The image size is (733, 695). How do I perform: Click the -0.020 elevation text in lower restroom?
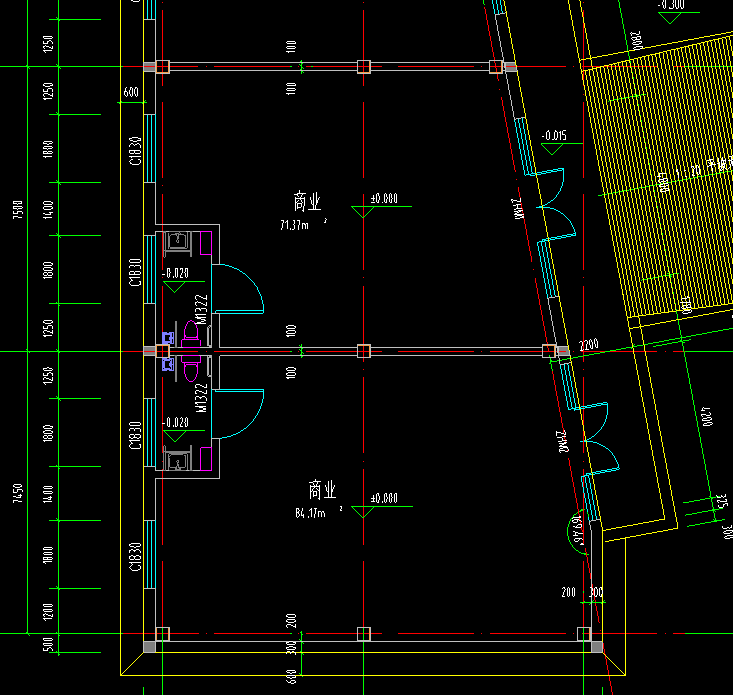(x=175, y=423)
